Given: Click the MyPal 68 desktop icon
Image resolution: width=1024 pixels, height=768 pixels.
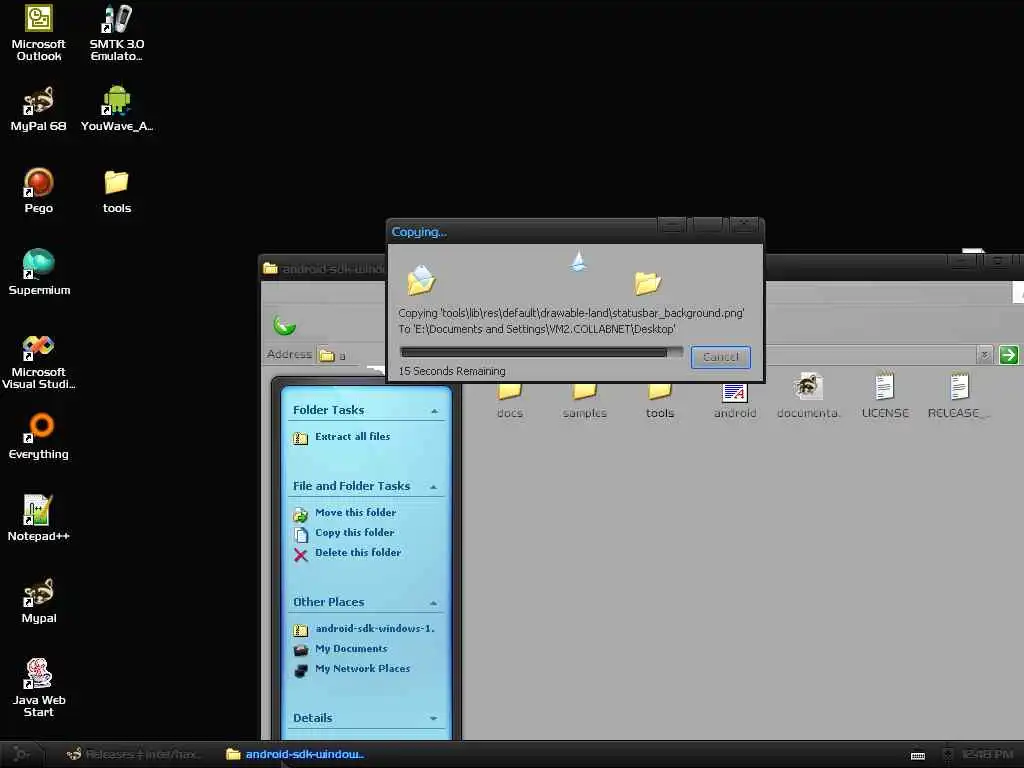Looking at the screenshot, I should [39, 109].
